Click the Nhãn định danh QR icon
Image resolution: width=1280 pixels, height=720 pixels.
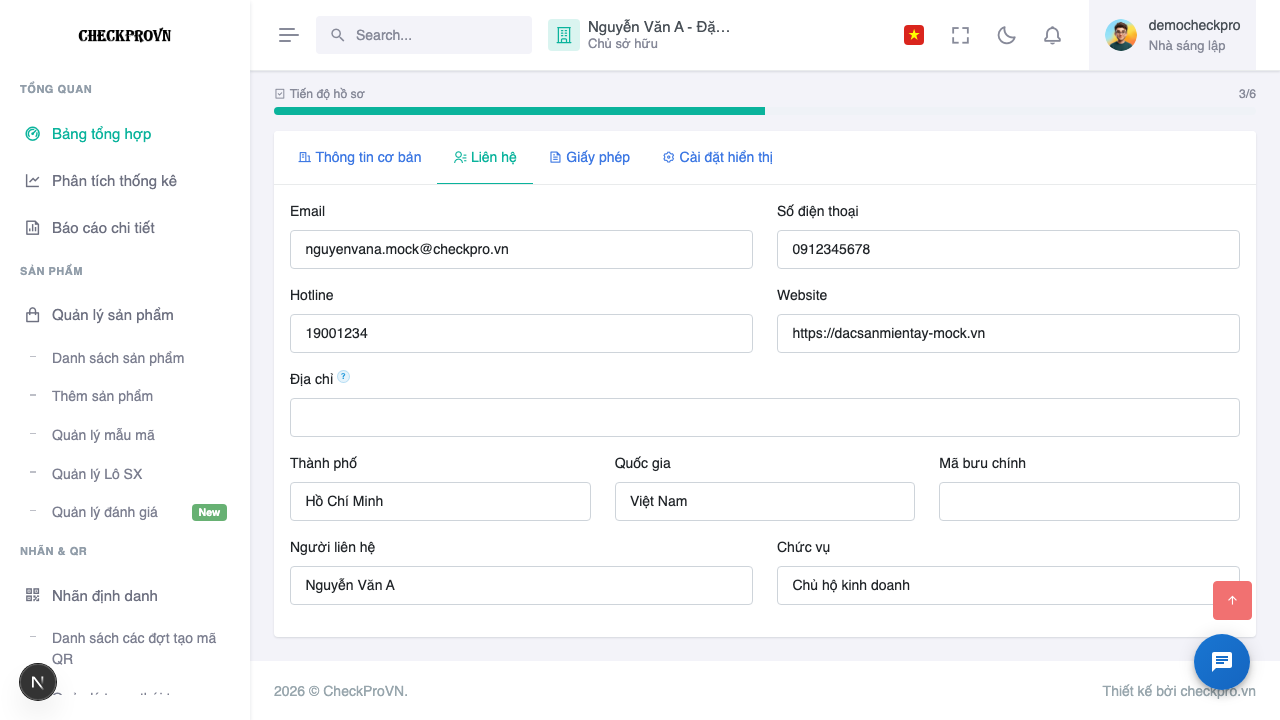tap(33, 596)
